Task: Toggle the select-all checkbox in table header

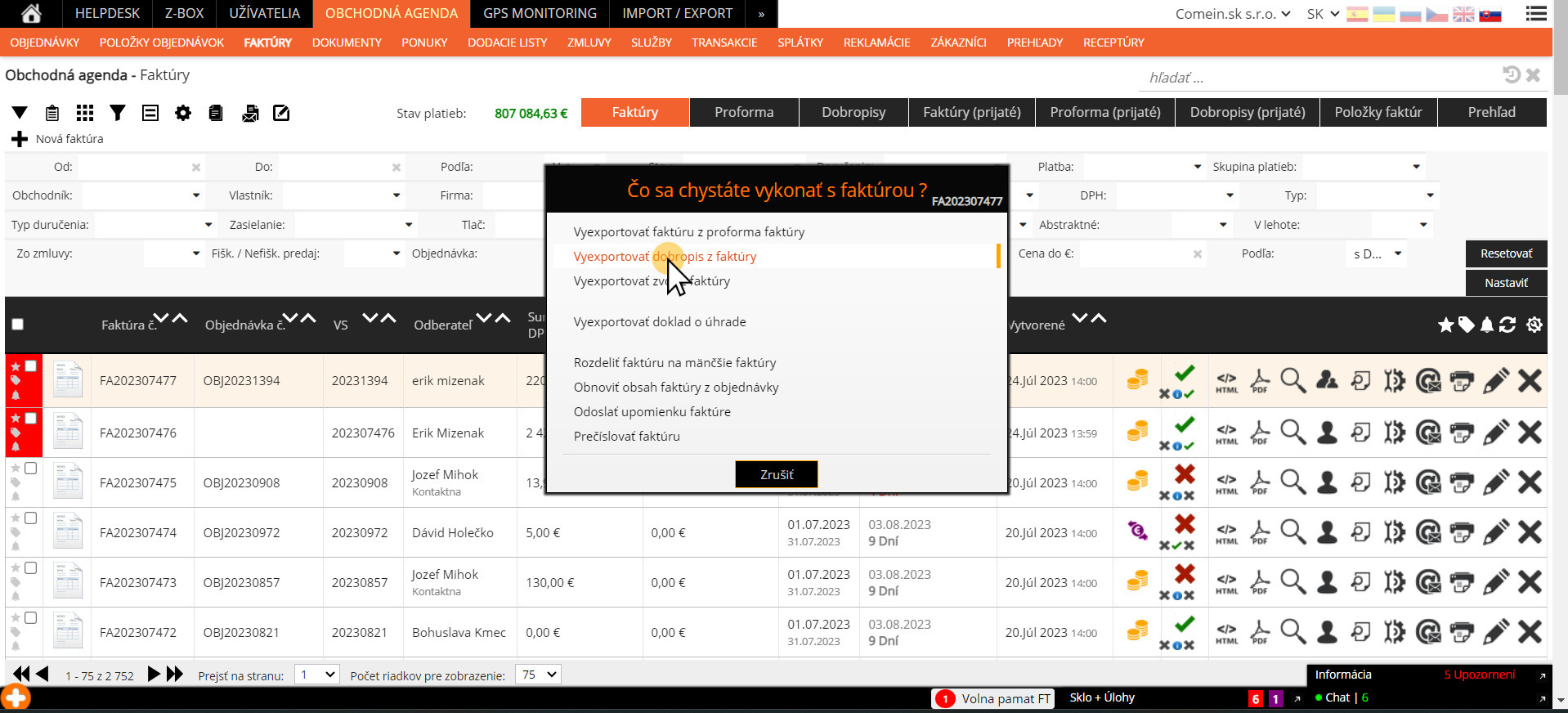Action: point(17,325)
